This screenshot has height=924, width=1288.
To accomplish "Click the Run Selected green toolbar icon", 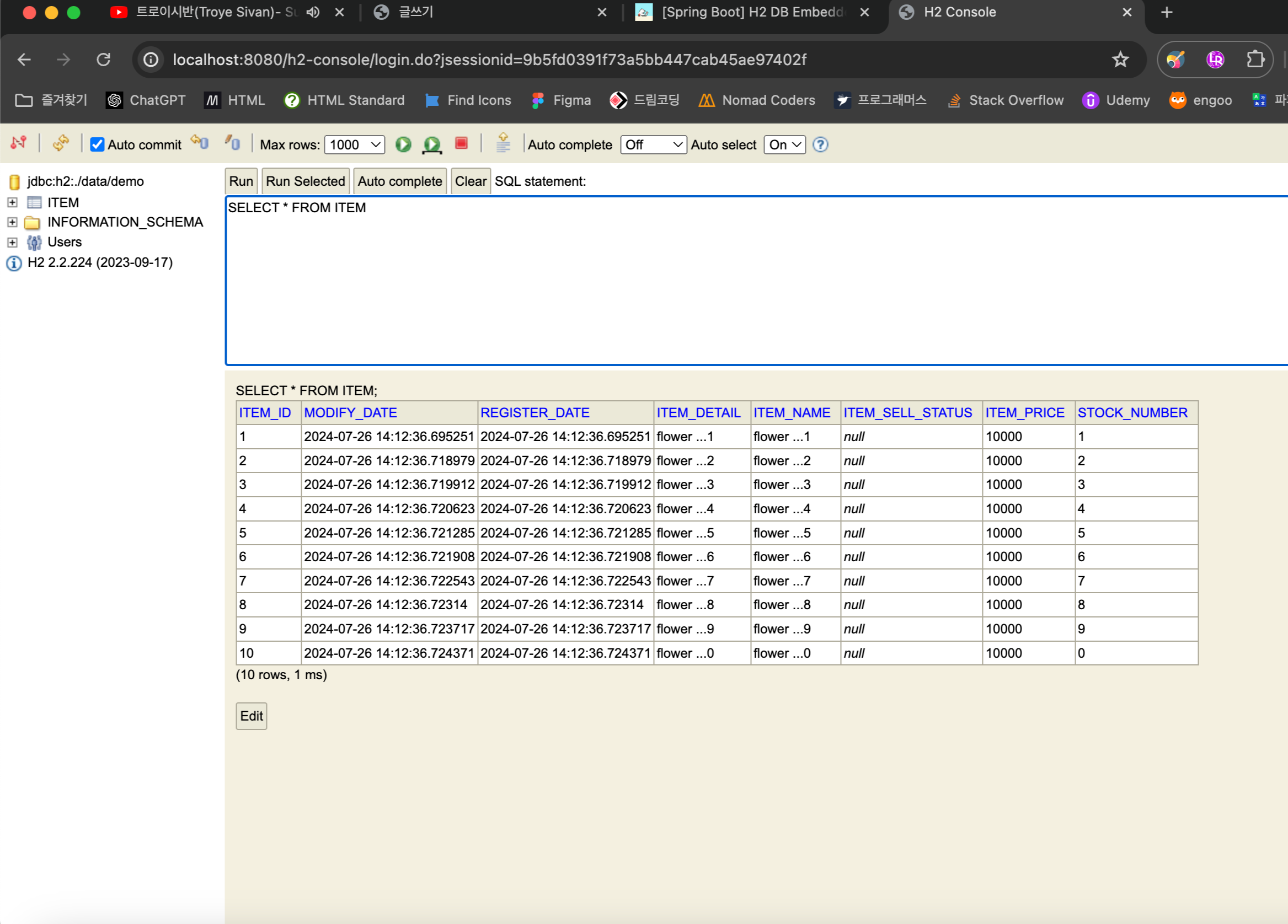I will coord(431,145).
